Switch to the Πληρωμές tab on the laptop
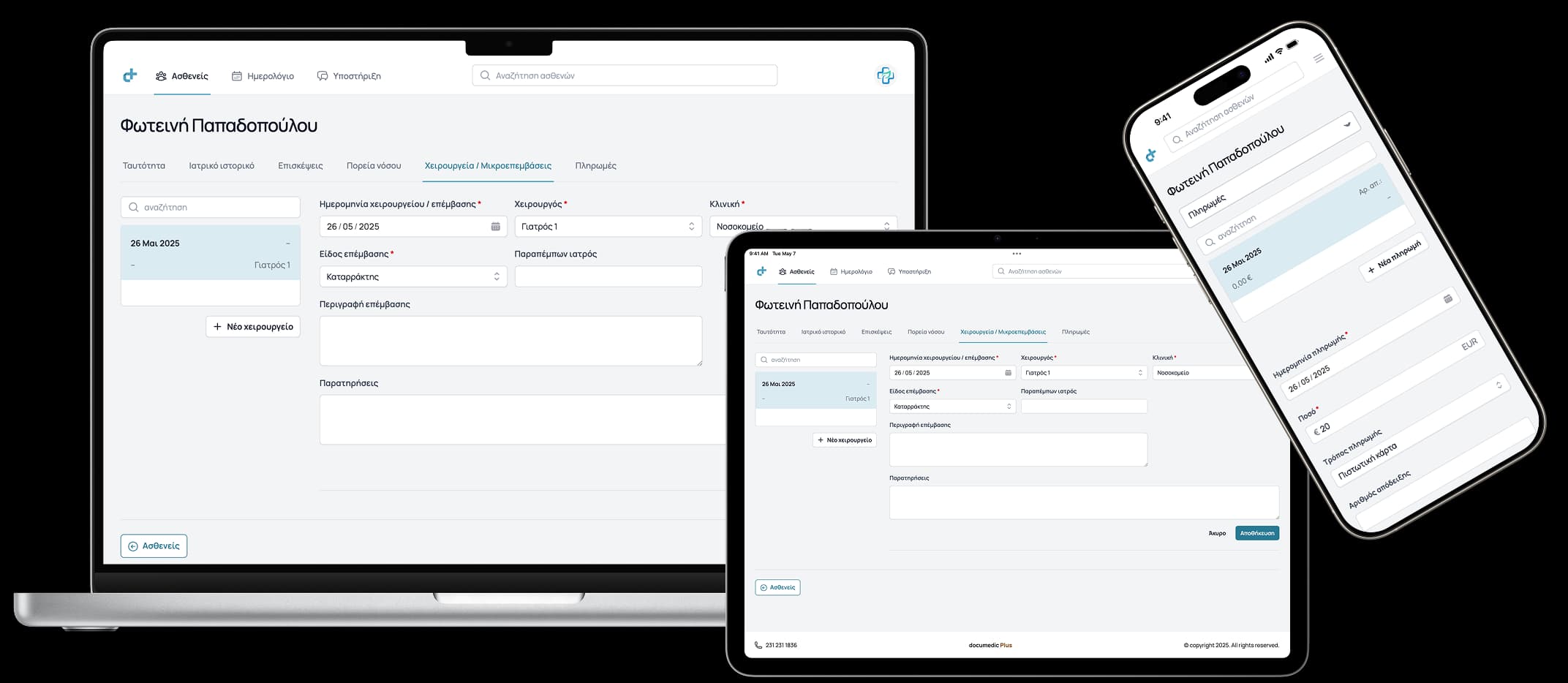Screen dimensions: 1568x683 (x=595, y=166)
